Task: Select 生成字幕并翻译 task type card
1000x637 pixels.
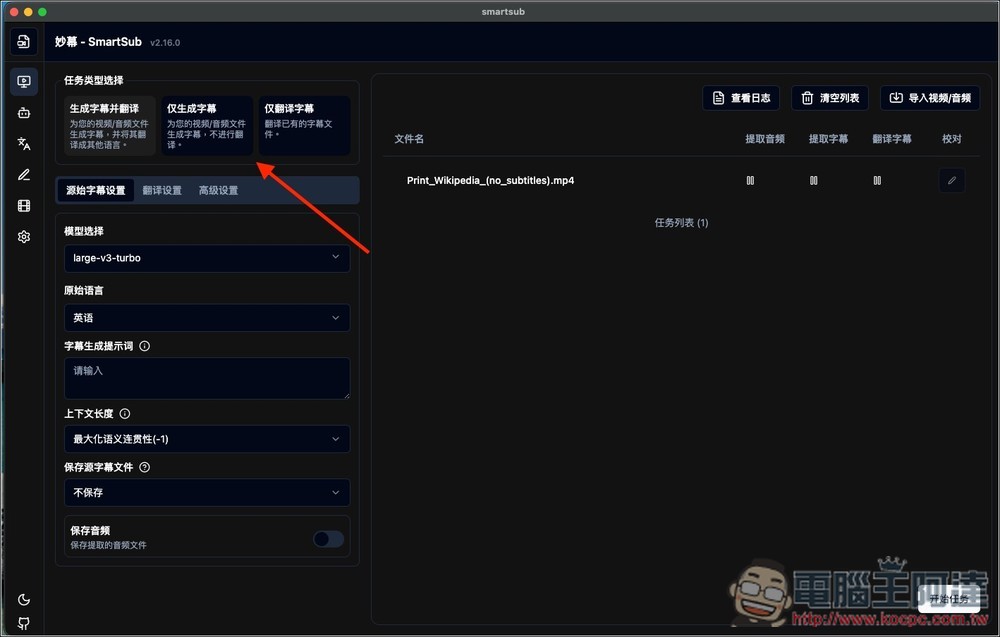Action: tap(109, 126)
